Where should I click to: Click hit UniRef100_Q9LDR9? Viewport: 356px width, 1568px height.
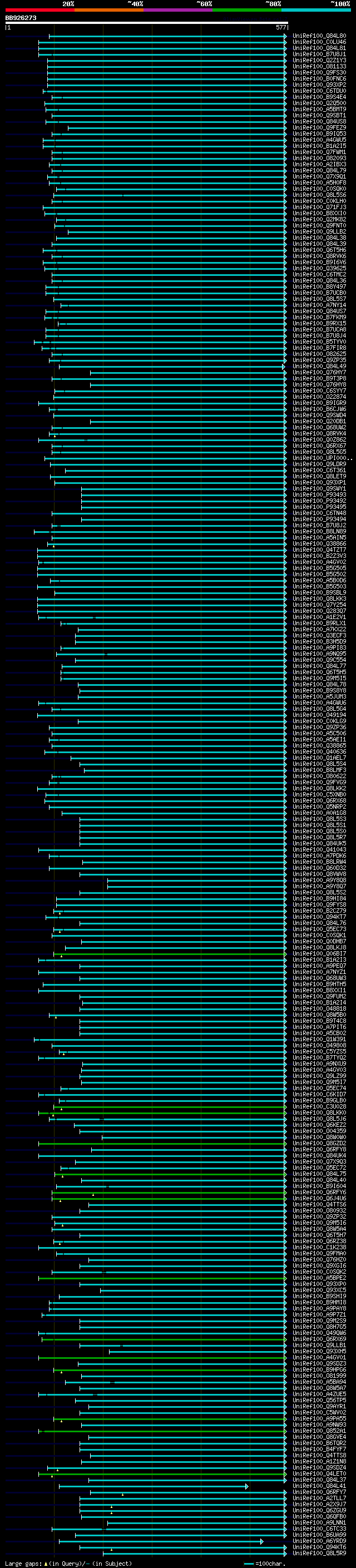[319, 464]
